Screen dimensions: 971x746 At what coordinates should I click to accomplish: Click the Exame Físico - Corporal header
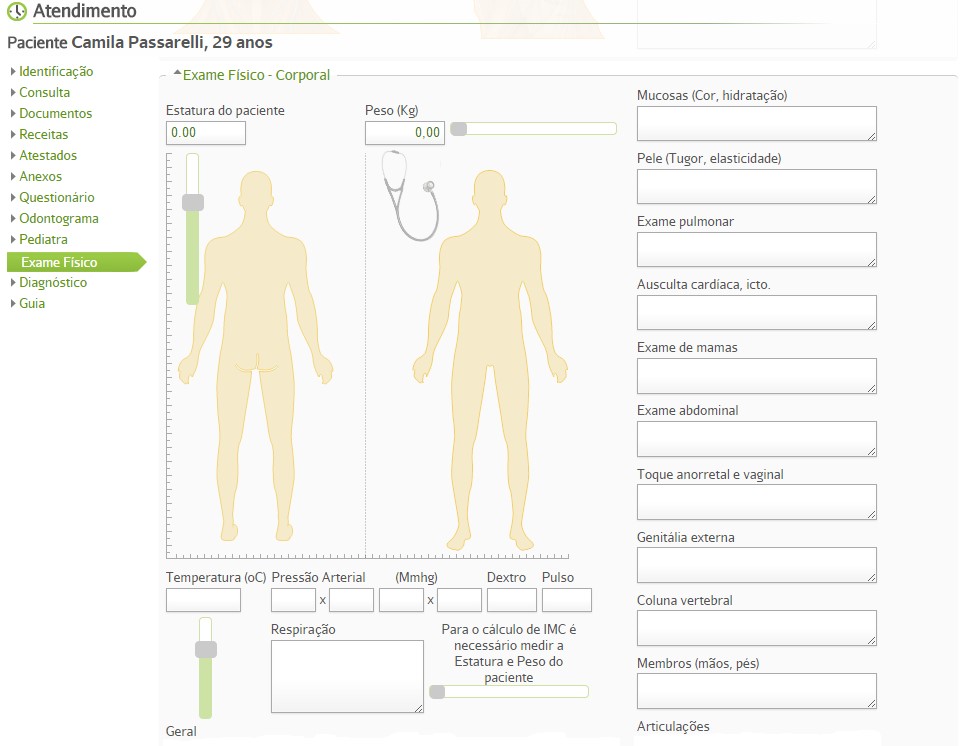256,75
